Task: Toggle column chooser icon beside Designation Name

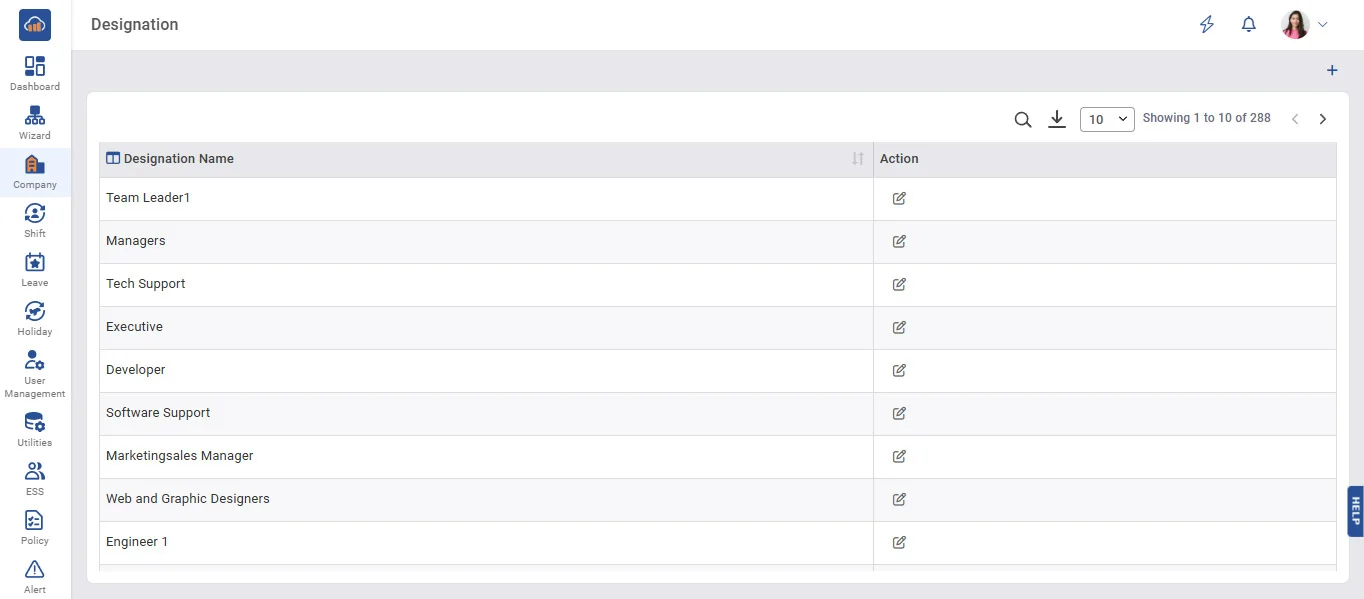Action: [x=113, y=159]
